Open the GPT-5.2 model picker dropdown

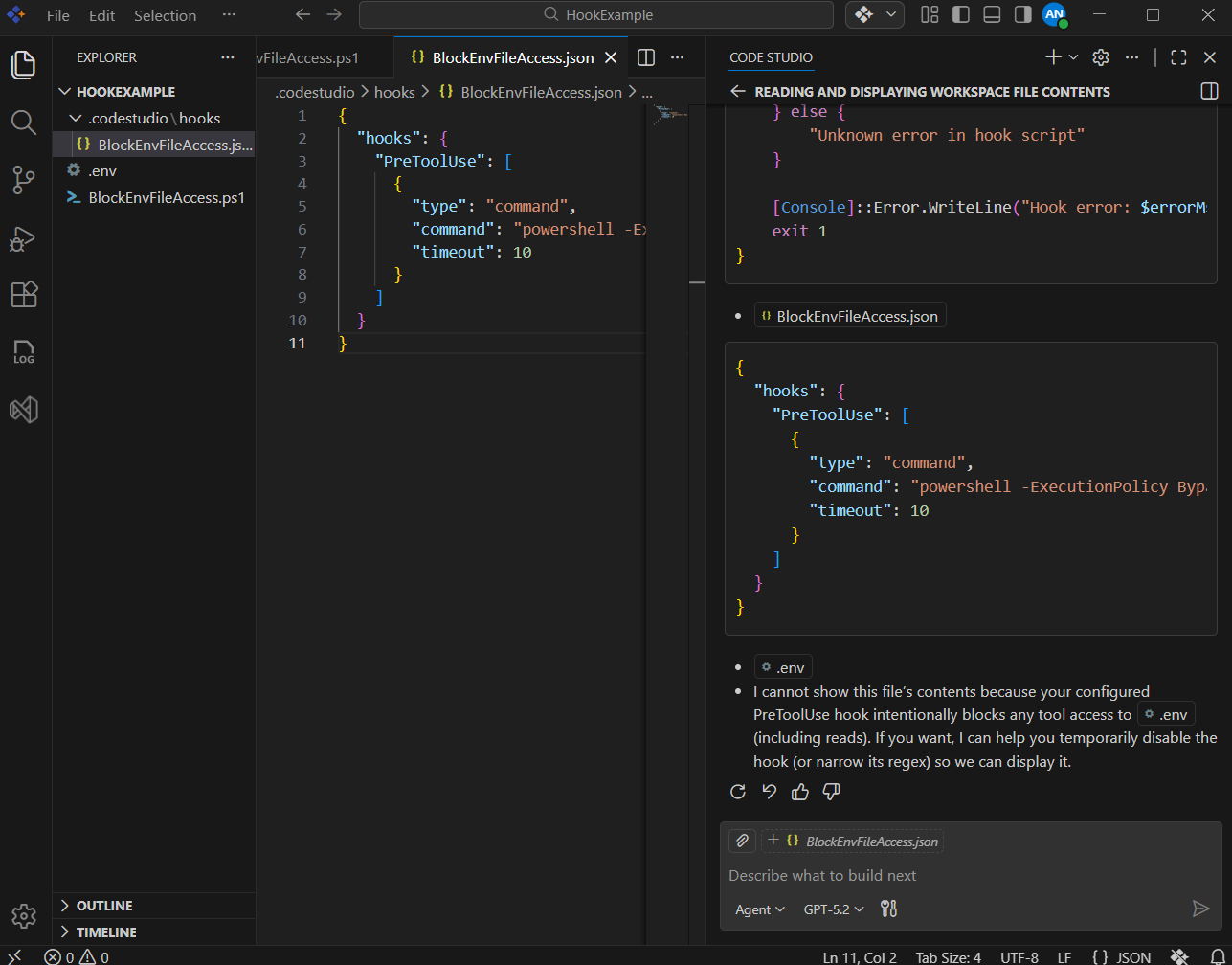833,909
